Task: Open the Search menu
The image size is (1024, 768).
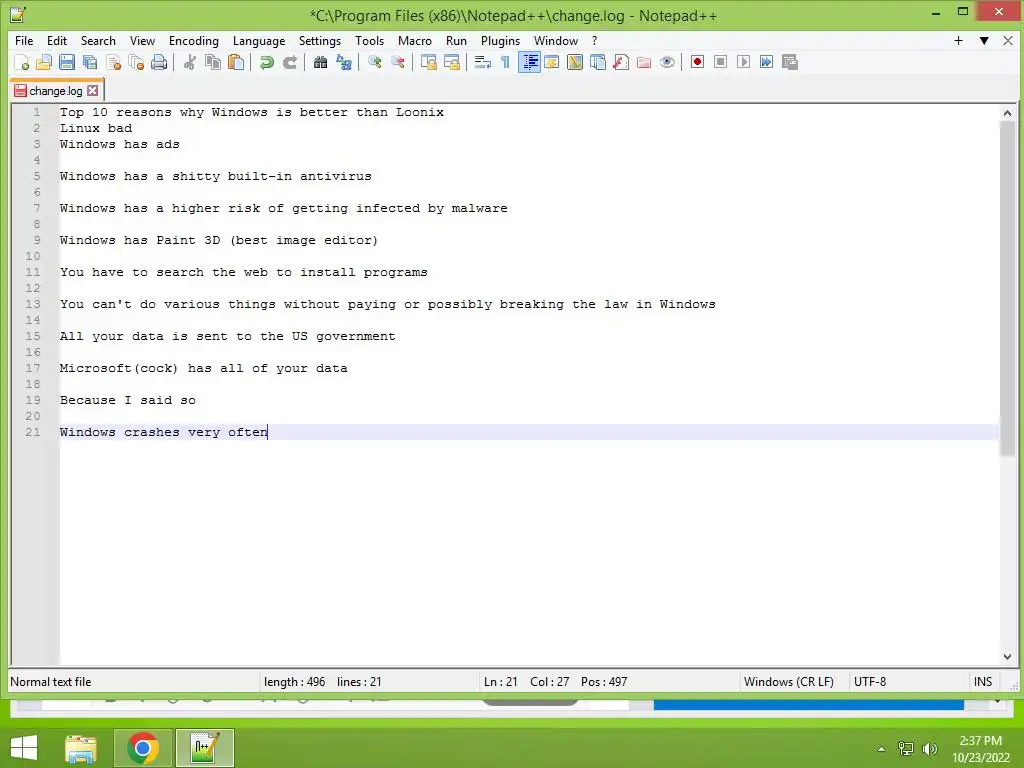Action: click(98, 40)
